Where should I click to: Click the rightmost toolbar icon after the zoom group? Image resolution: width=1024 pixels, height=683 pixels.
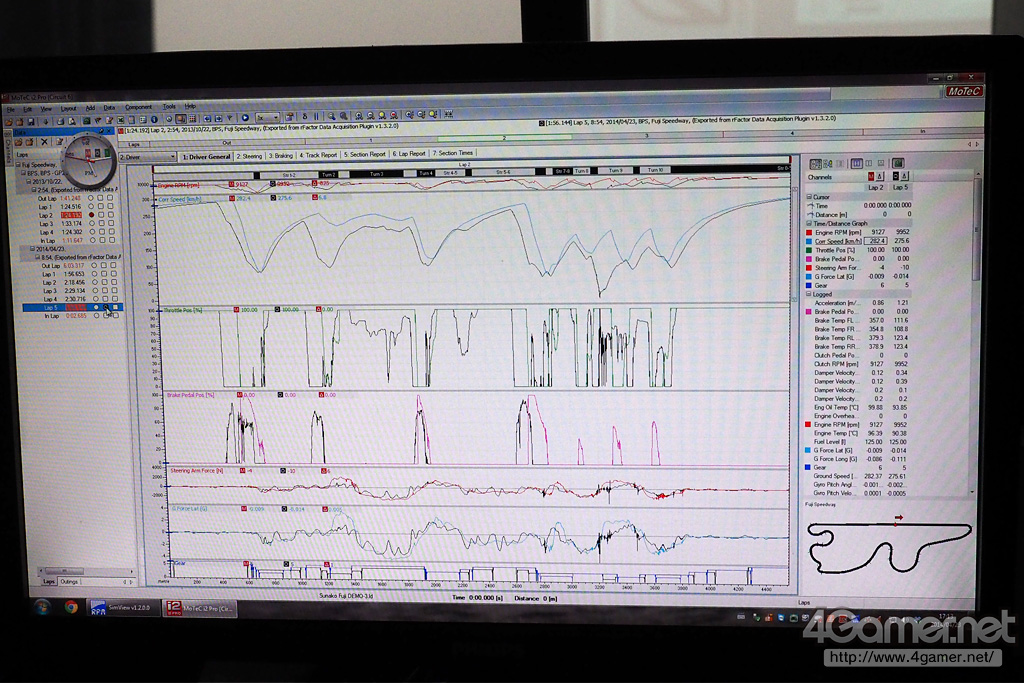[449, 114]
